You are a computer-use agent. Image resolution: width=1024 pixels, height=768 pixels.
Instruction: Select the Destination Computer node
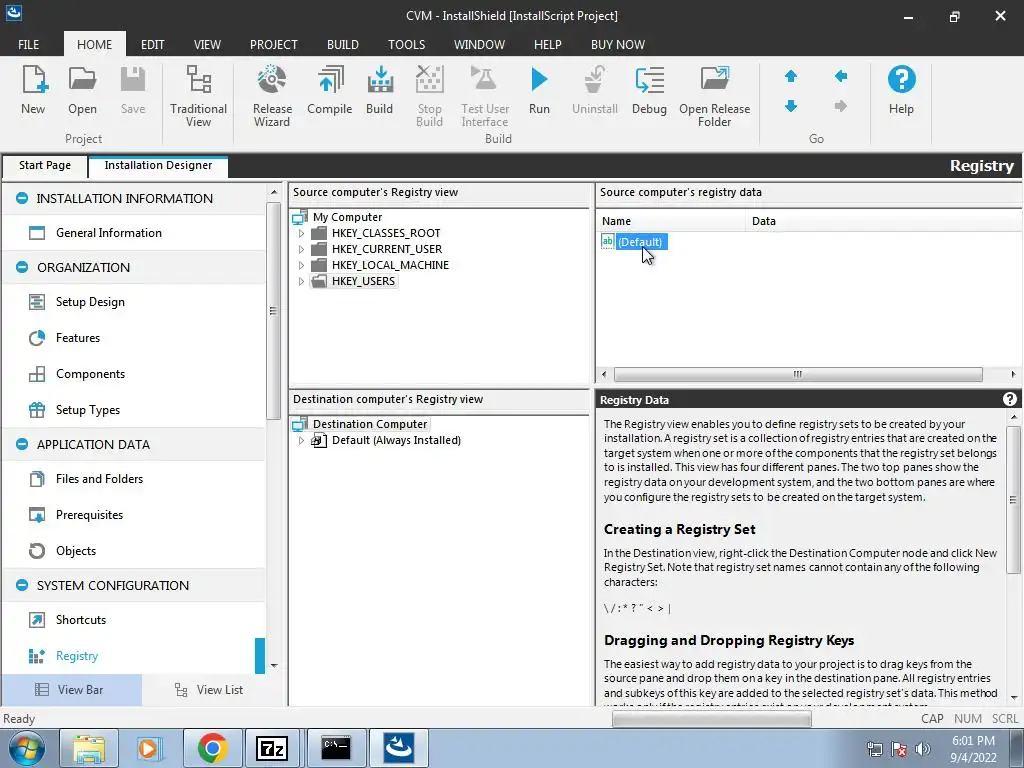tap(370, 424)
